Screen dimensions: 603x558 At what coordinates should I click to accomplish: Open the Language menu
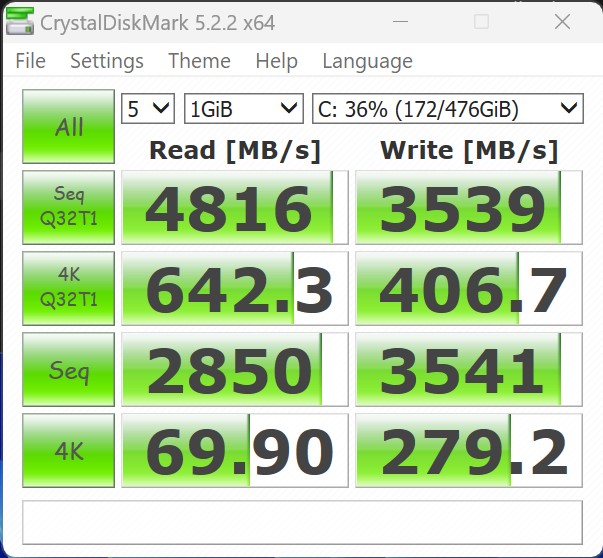click(367, 61)
